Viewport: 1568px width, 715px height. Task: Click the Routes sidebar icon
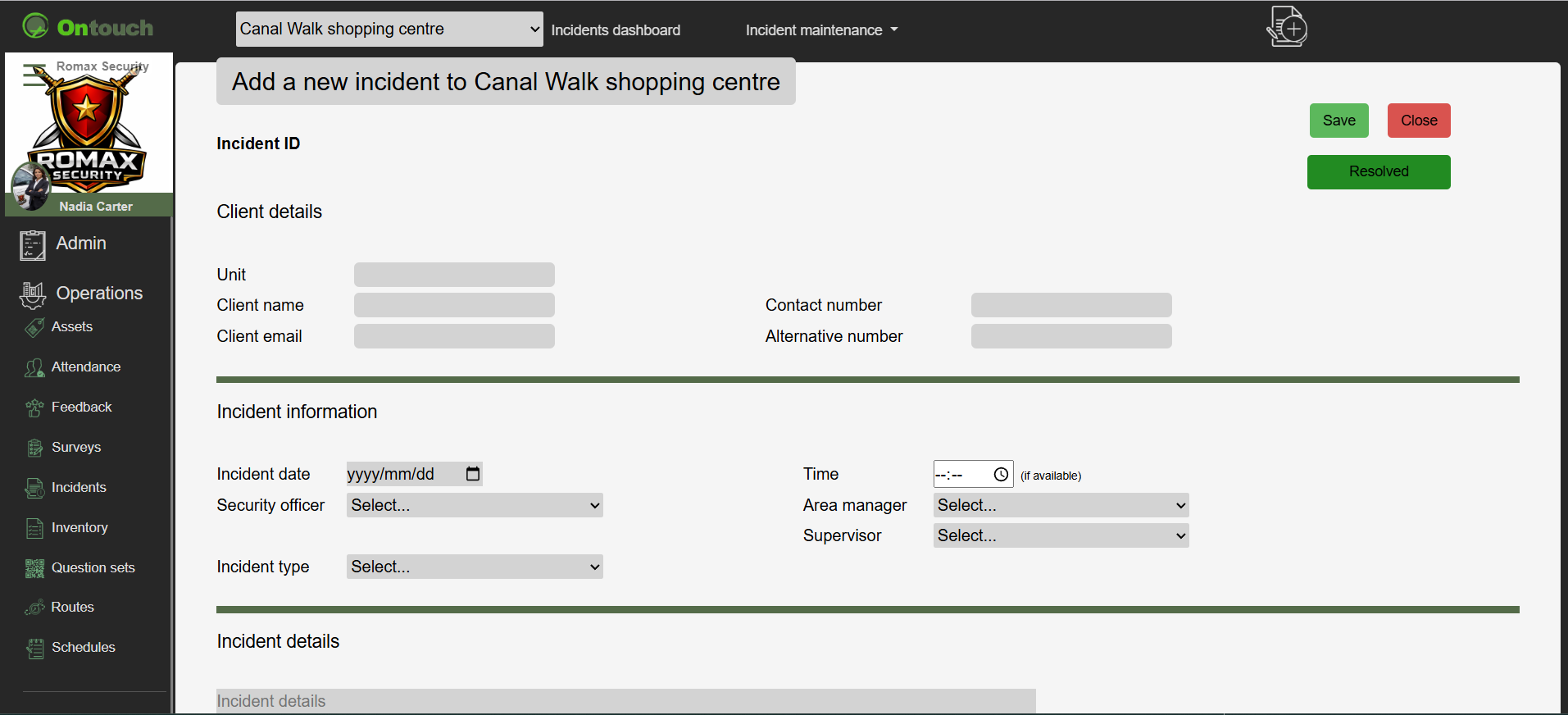34,608
